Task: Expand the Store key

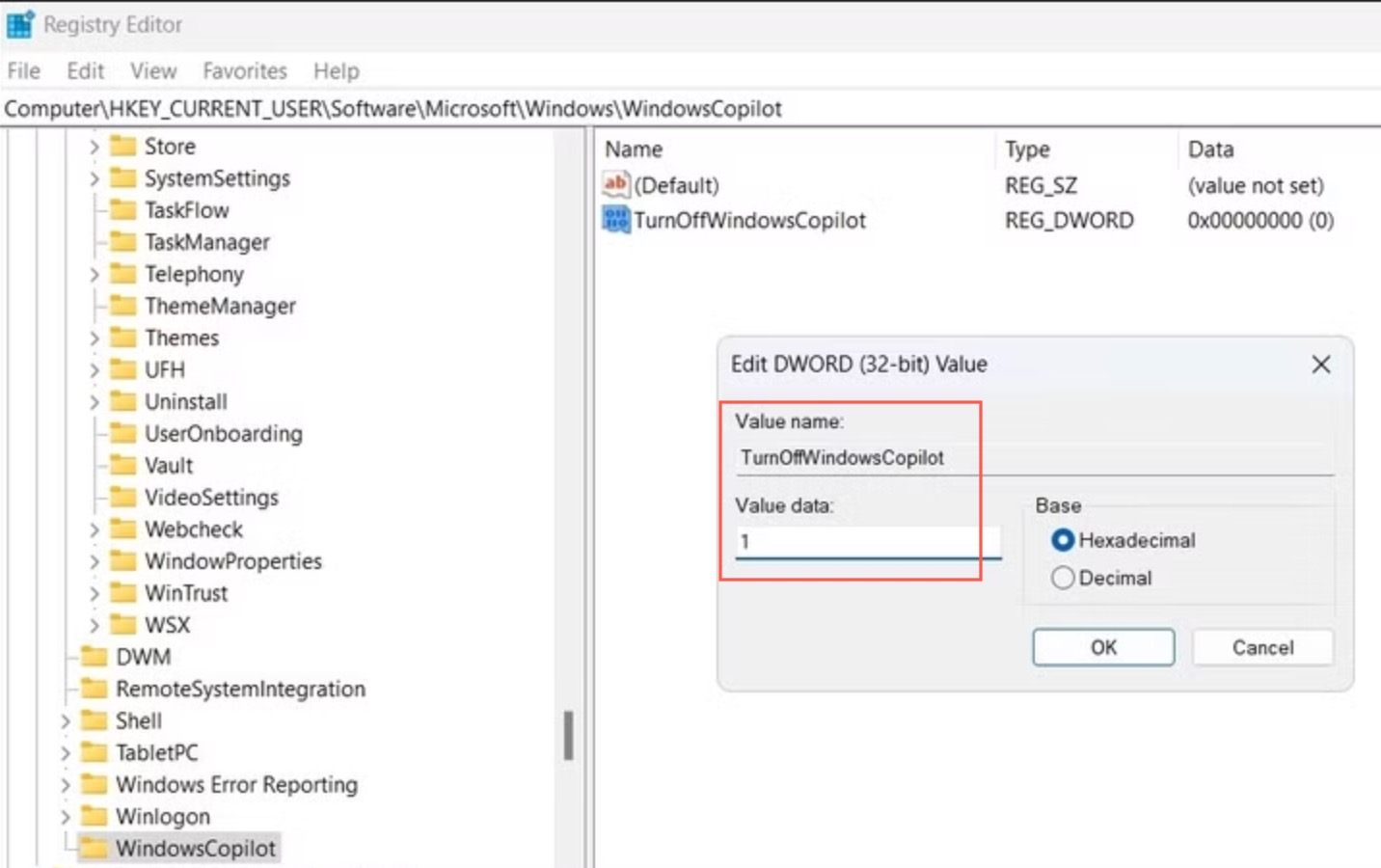Action: (x=94, y=147)
